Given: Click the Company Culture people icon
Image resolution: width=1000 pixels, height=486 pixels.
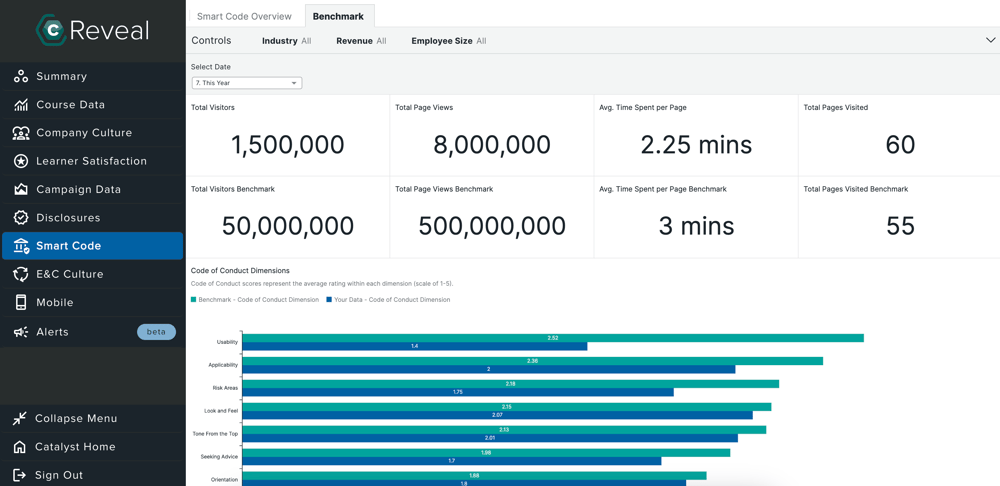Looking at the screenshot, I should (20, 133).
